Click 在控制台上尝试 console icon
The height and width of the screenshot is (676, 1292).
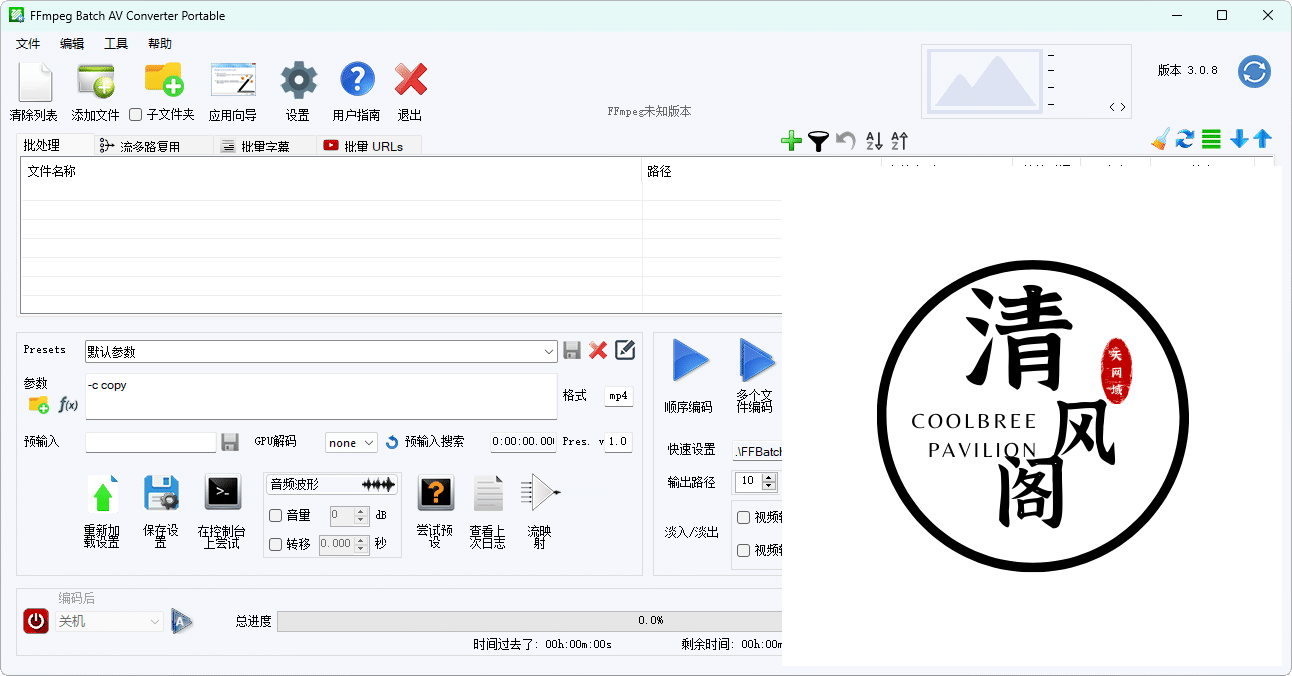click(x=222, y=492)
